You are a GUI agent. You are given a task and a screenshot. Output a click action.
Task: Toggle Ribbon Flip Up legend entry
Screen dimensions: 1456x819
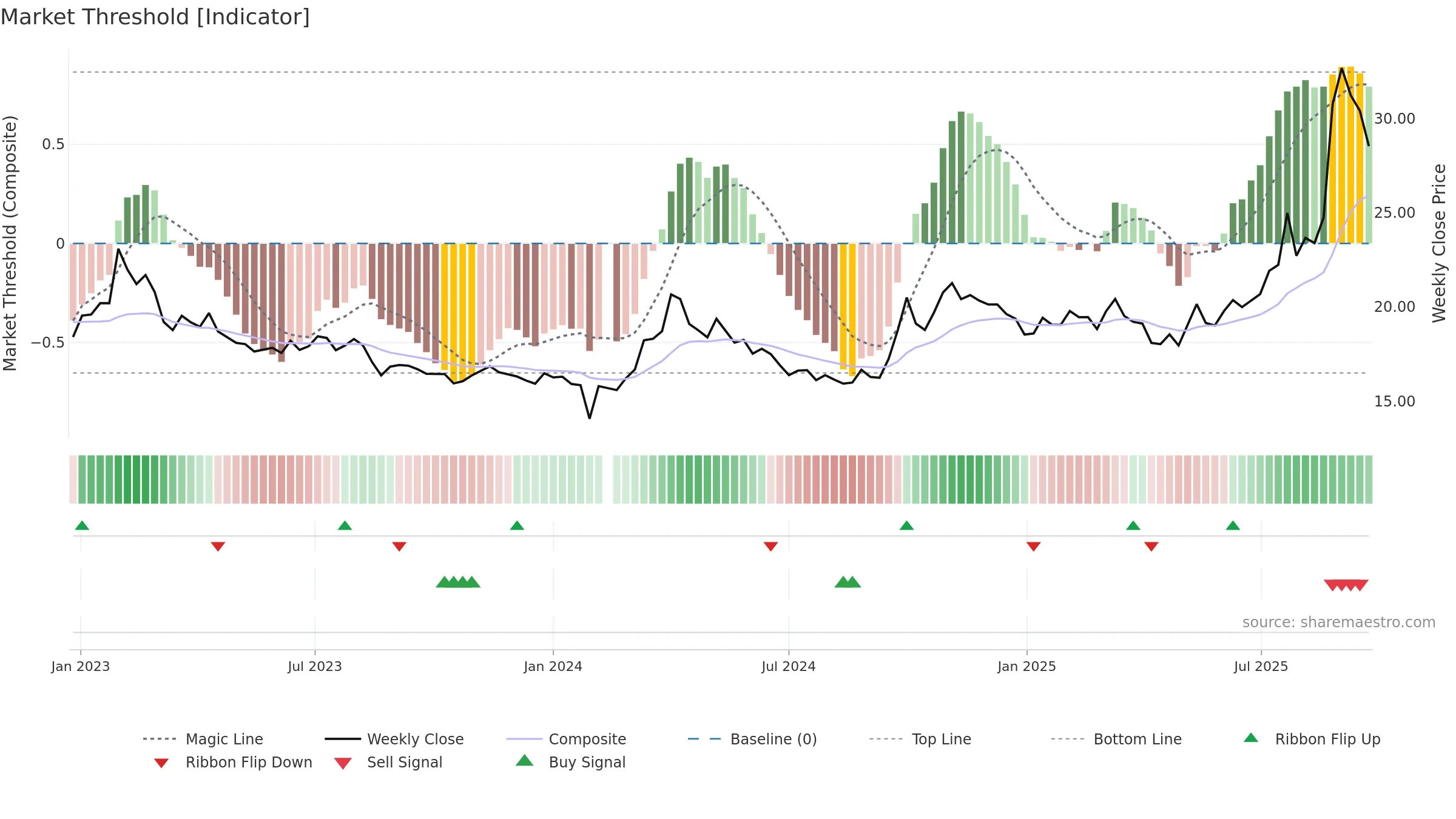[1312, 739]
